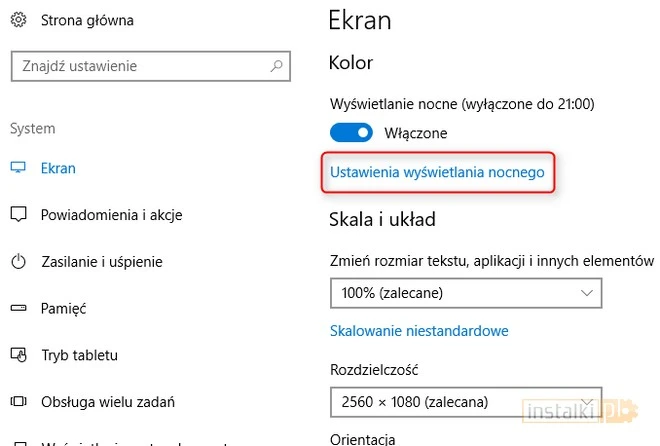Select Powiadomienia i akcje menu item

[x=111, y=215]
